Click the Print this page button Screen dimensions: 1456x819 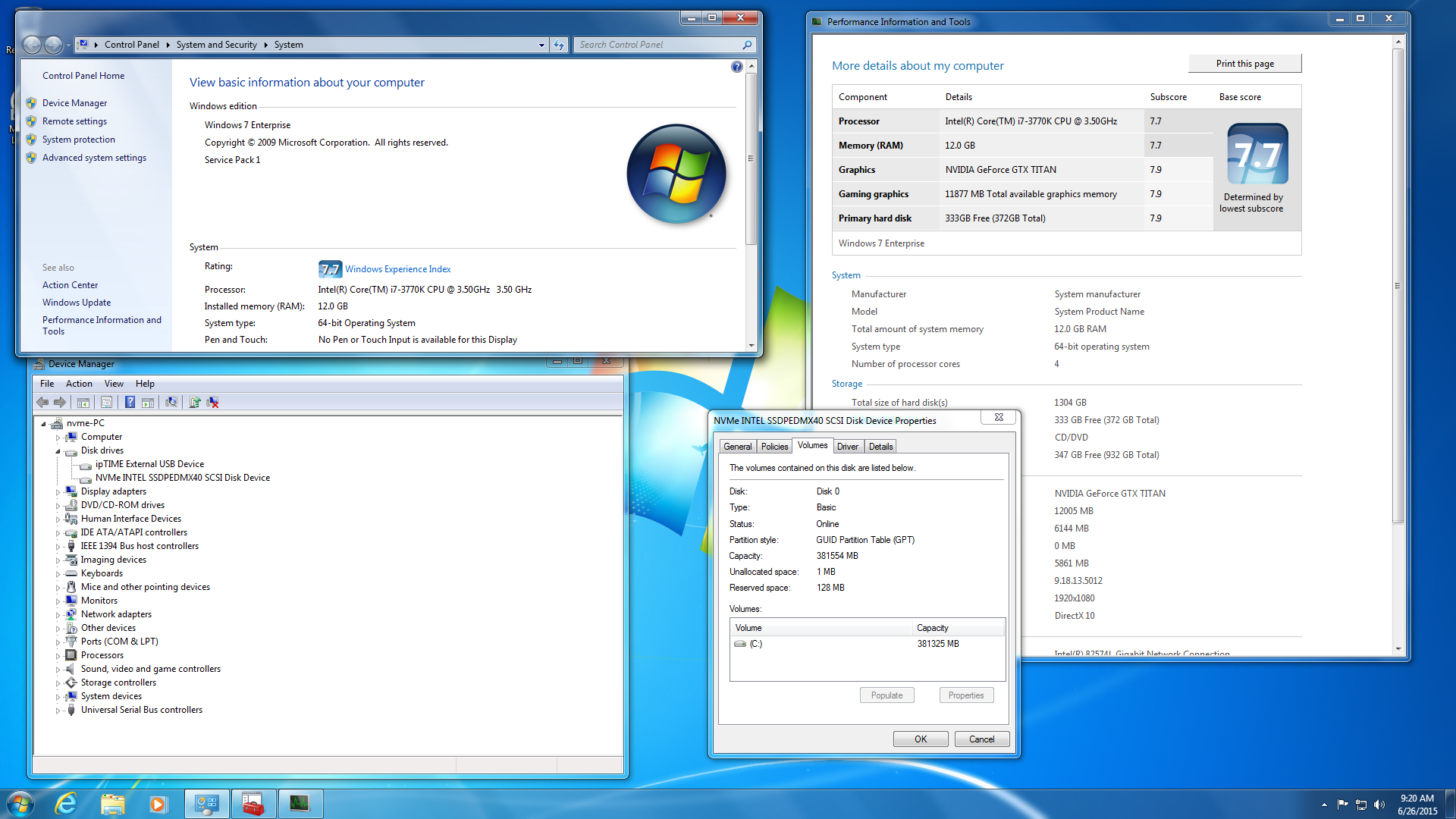click(1244, 64)
